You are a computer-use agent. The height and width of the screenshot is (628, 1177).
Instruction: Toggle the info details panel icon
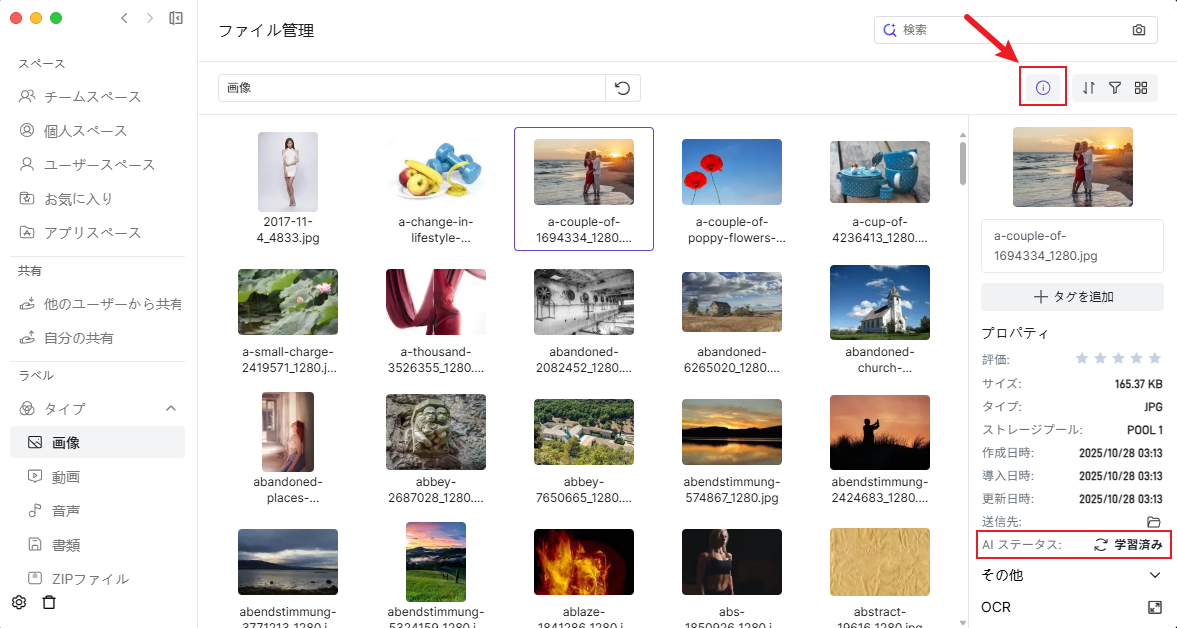click(x=1043, y=88)
